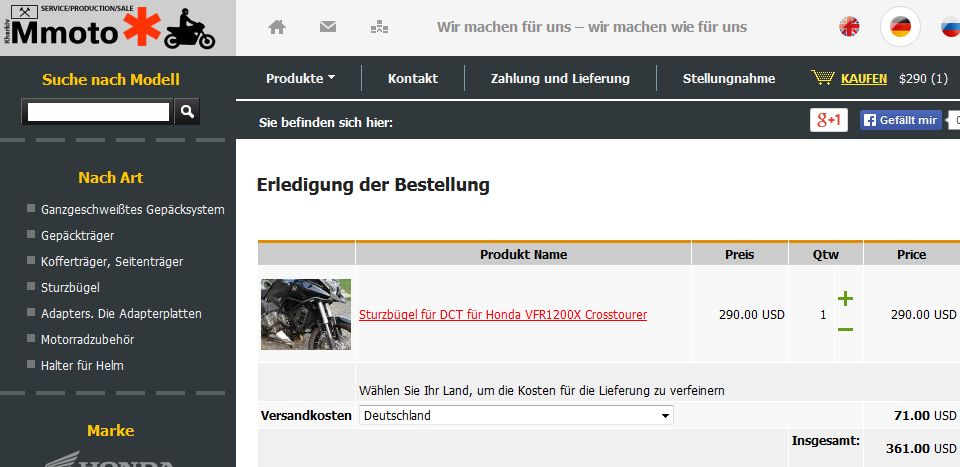Go to the home page icon
The width and height of the screenshot is (960, 467).
[x=277, y=27]
